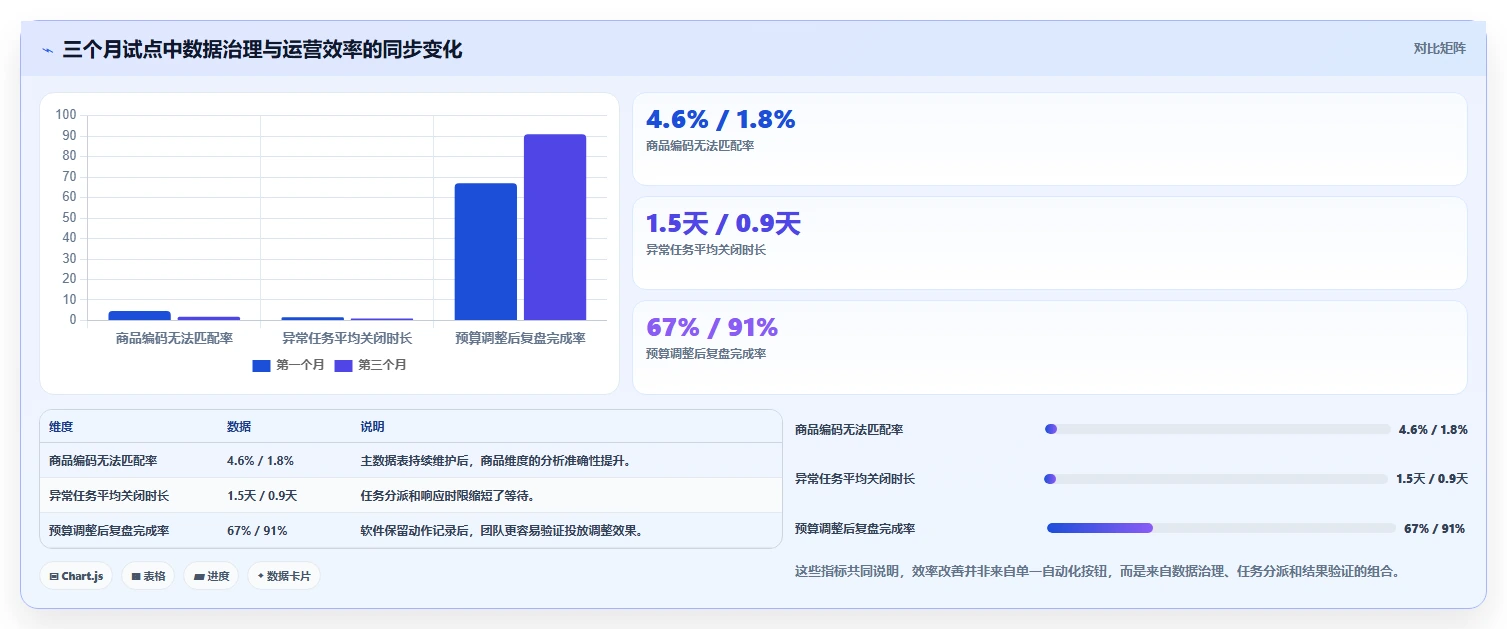This screenshot has width=1507, height=629.
Task: Click the 第一个月 bar for 预算调整后复盘完成率
Action: pos(486,252)
